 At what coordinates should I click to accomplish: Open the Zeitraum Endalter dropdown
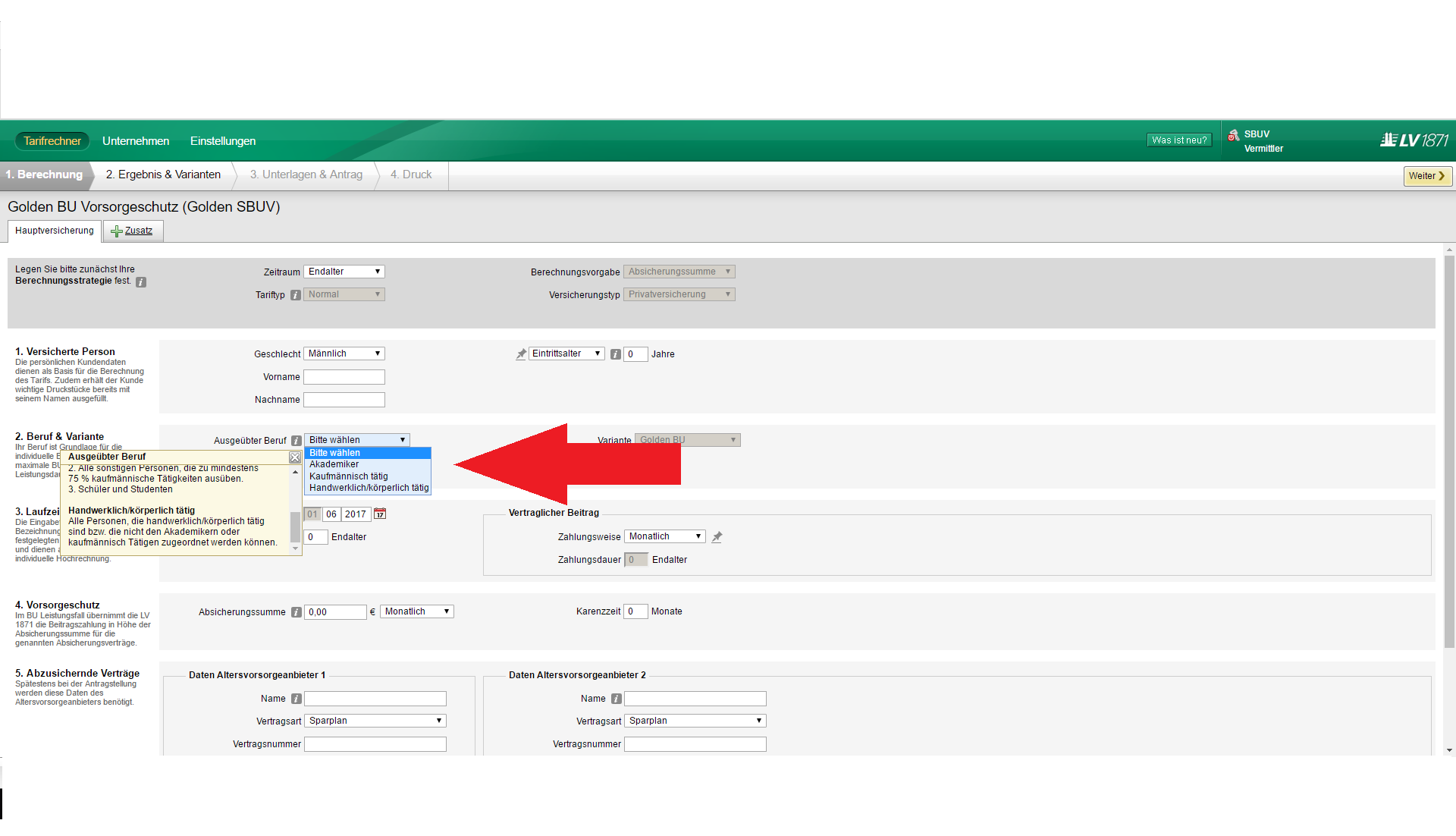(x=344, y=272)
